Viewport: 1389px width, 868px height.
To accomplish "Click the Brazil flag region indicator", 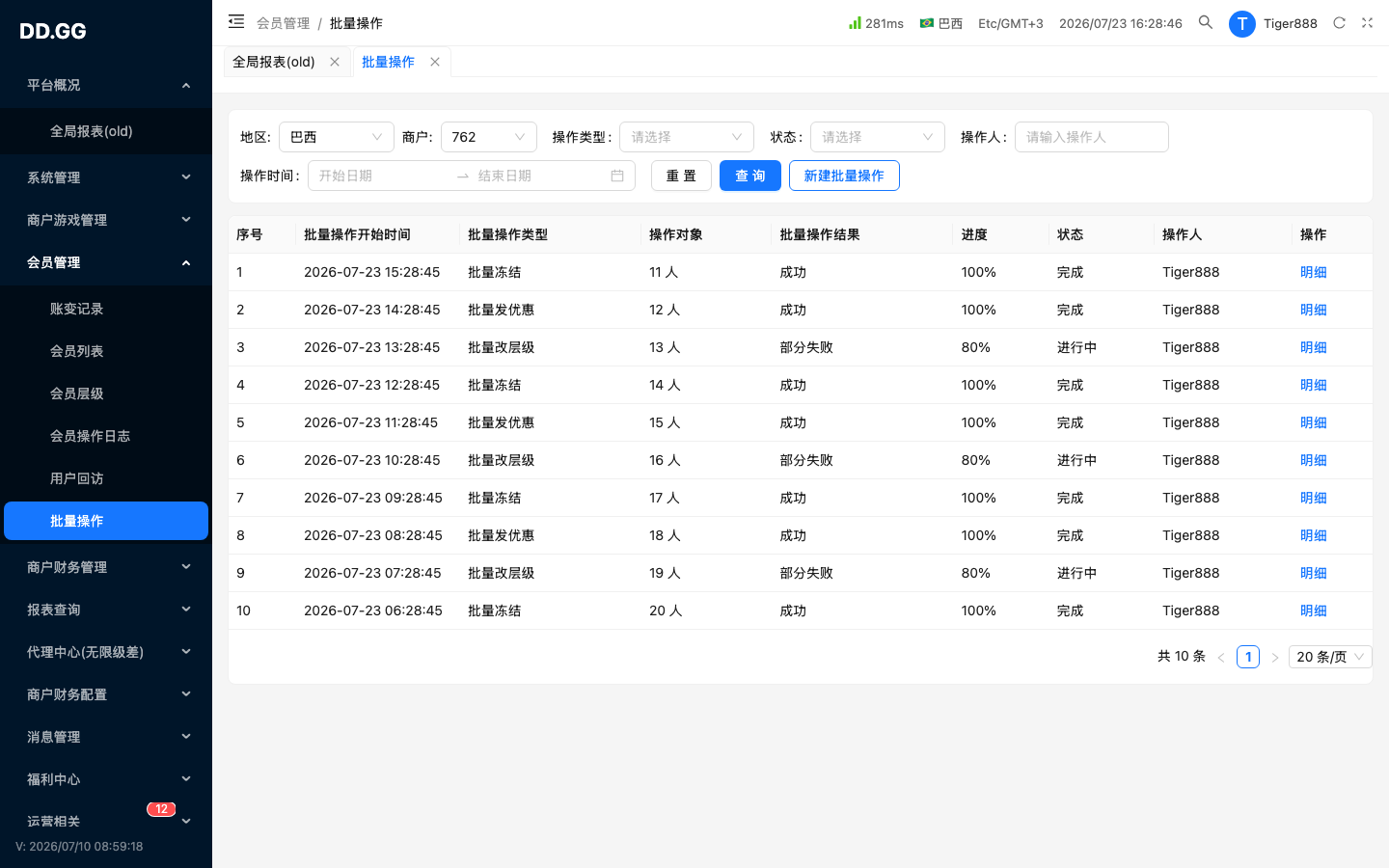I will (x=927, y=23).
